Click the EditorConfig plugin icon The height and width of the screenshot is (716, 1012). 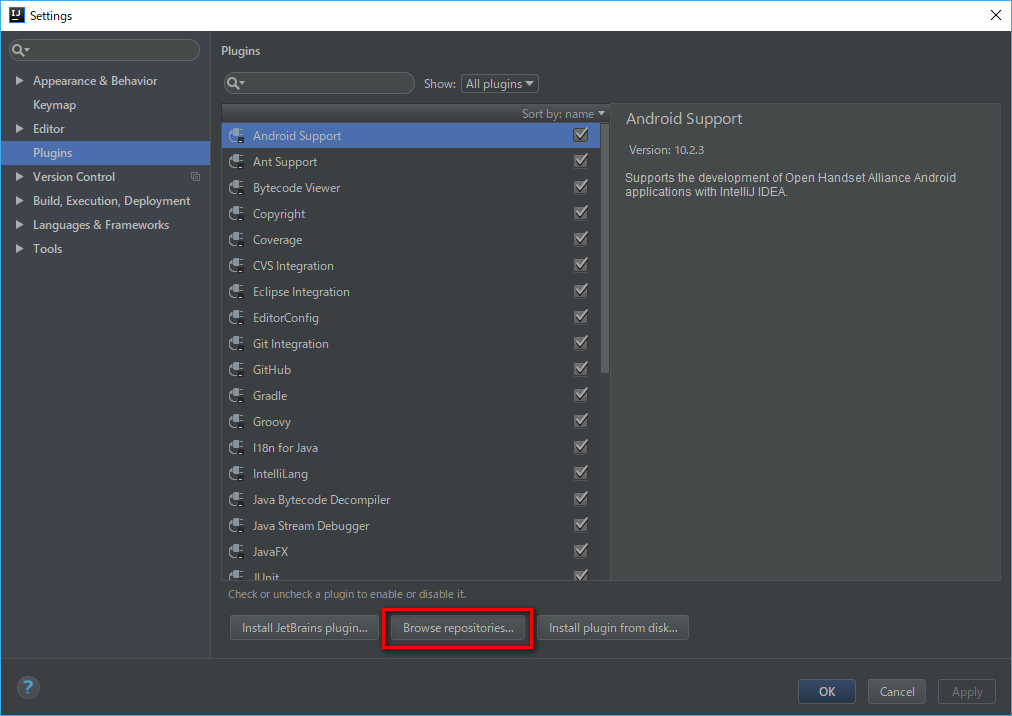coord(237,318)
